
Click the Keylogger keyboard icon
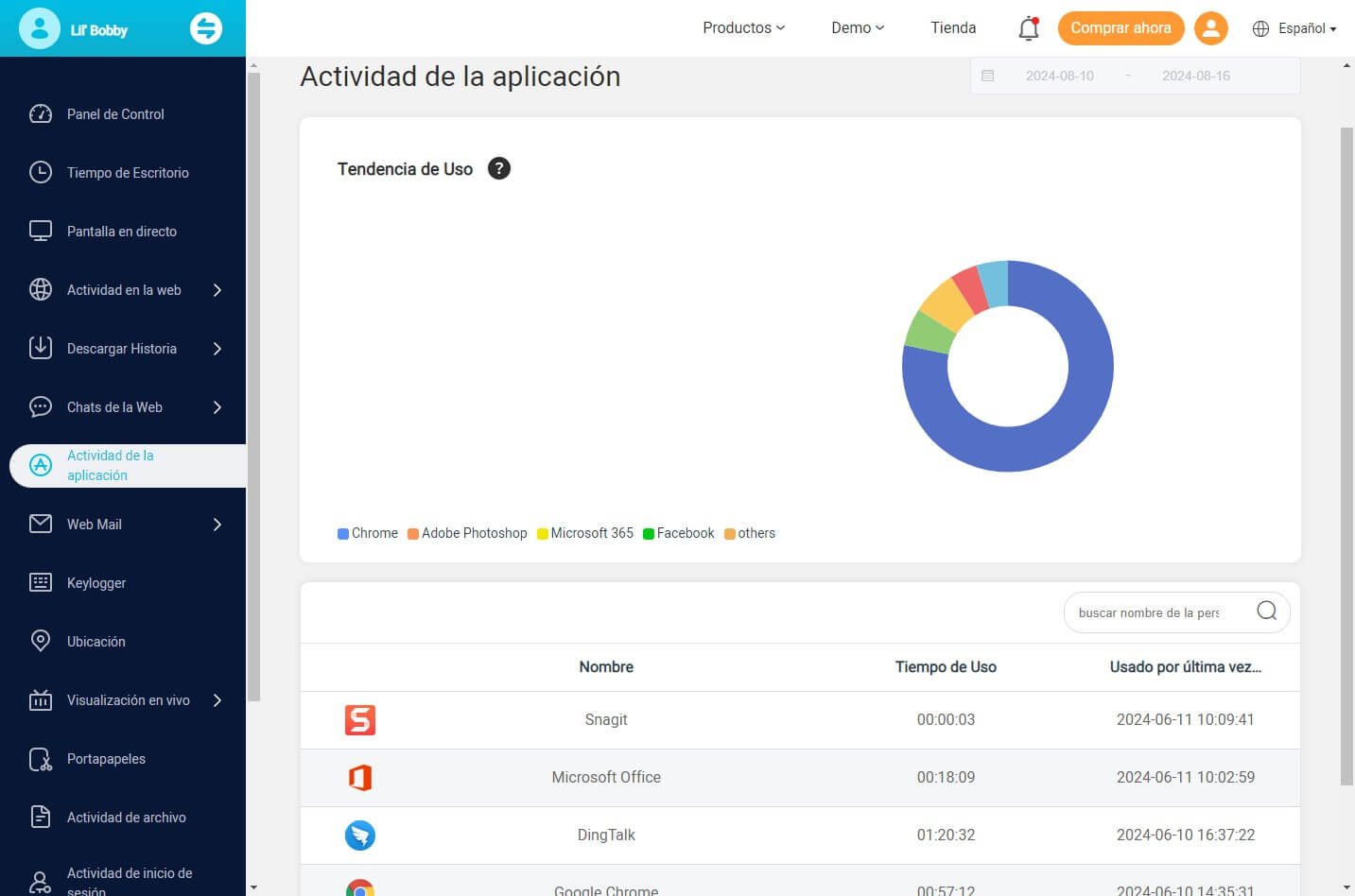[41, 582]
